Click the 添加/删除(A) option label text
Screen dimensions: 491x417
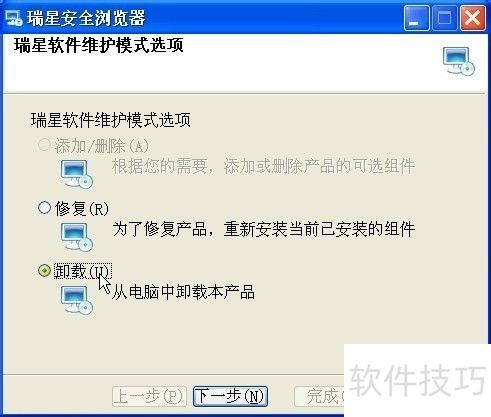click(102, 146)
